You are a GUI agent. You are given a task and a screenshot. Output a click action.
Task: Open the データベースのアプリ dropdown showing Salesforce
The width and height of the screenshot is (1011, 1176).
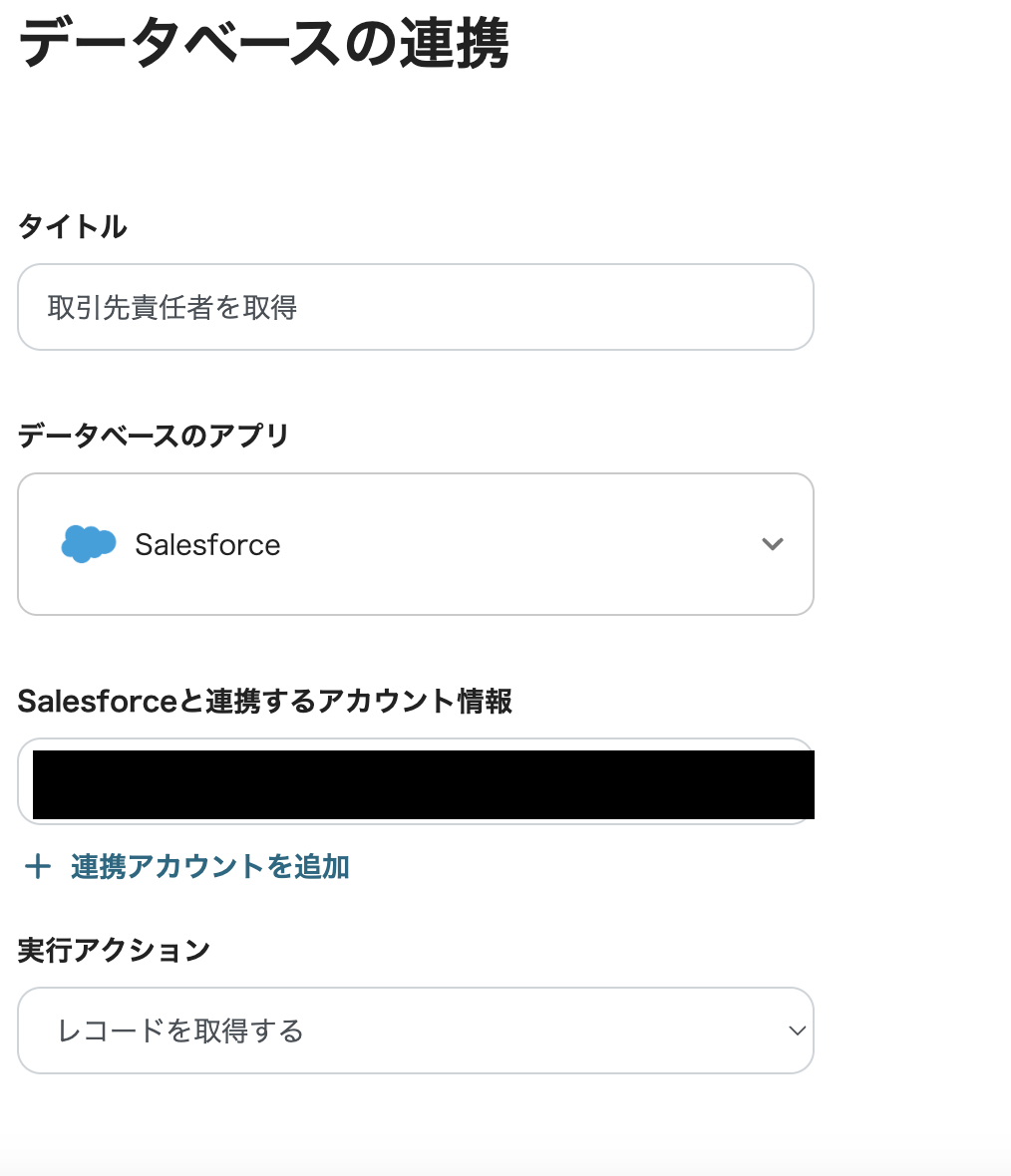416,544
